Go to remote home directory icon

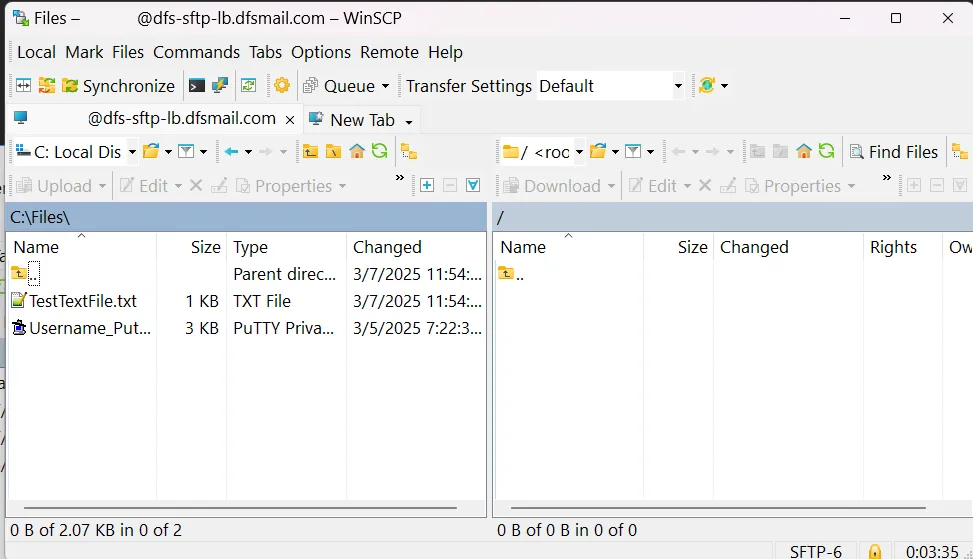pyautogui.click(x=804, y=151)
